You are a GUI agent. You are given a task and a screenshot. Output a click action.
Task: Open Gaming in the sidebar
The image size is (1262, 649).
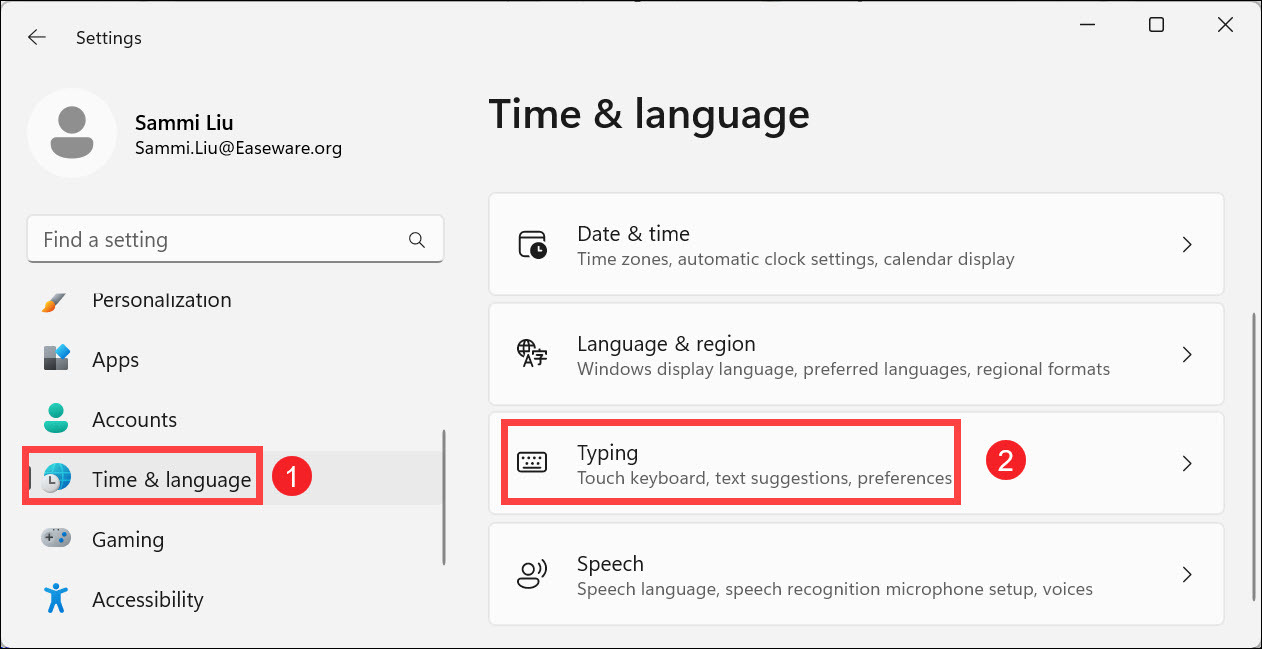(128, 540)
